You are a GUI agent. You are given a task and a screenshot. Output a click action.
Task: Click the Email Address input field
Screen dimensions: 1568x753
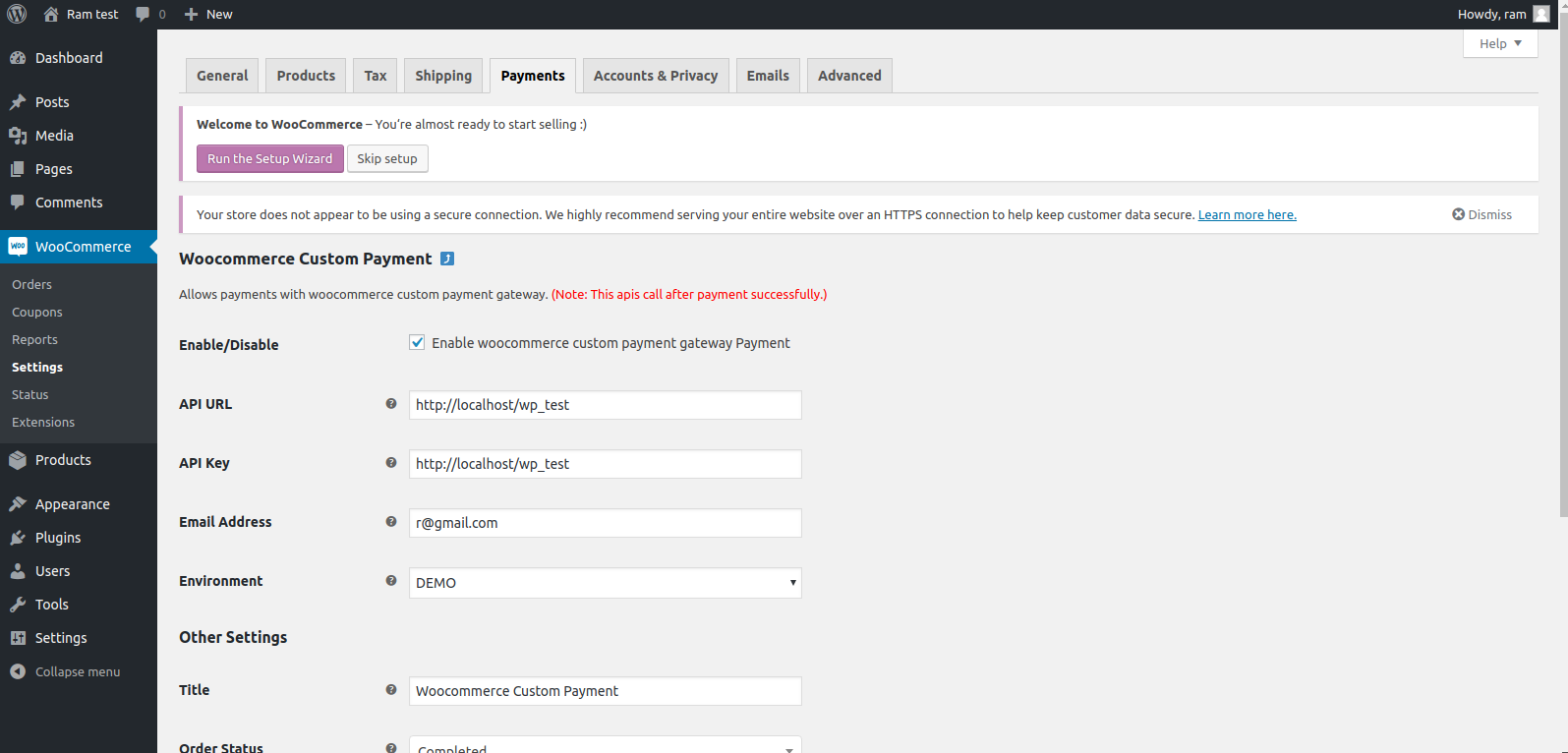click(606, 523)
